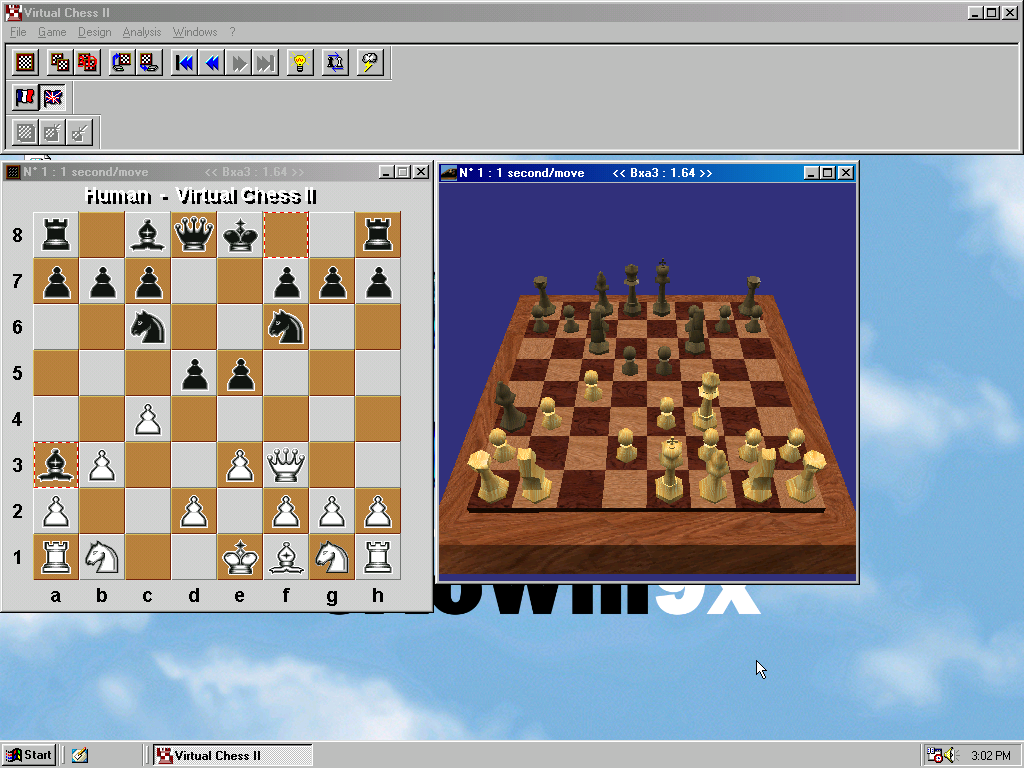Screen dimensions: 1024x768
Task: Minimize the 2D chessboard window
Action: coord(386,172)
